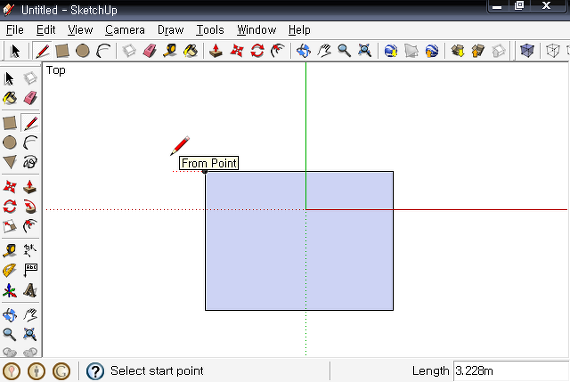570x382 pixels.
Task: Open the Draw menu
Action: (170, 30)
